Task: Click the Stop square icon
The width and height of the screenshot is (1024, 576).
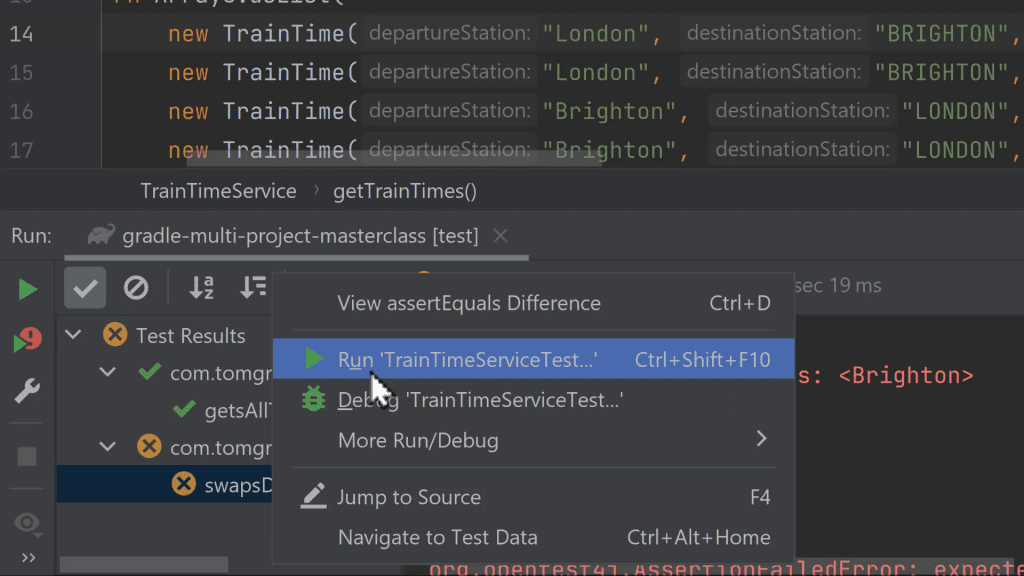Action: 28,456
